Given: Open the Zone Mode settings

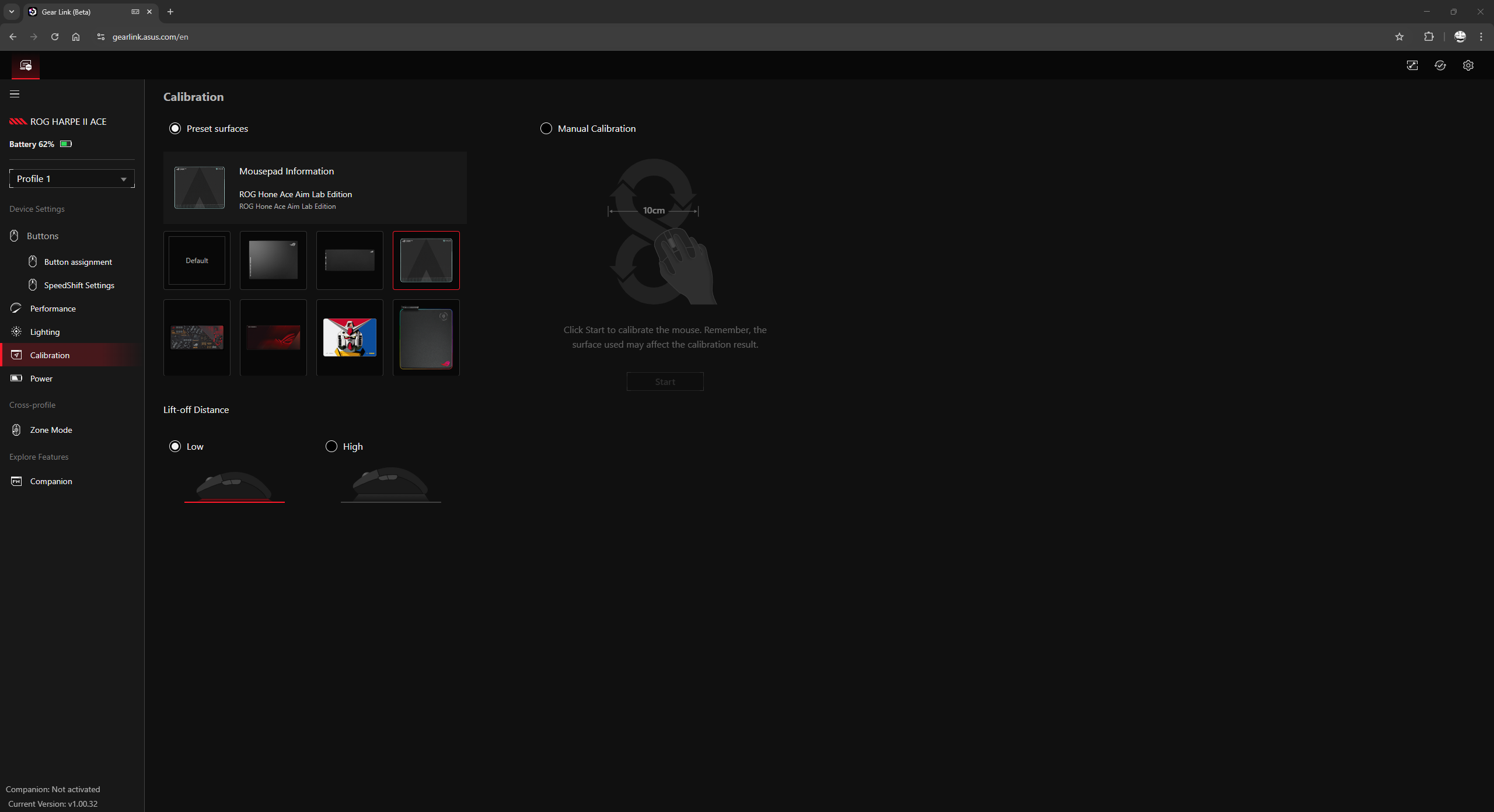Looking at the screenshot, I should coord(51,430).
